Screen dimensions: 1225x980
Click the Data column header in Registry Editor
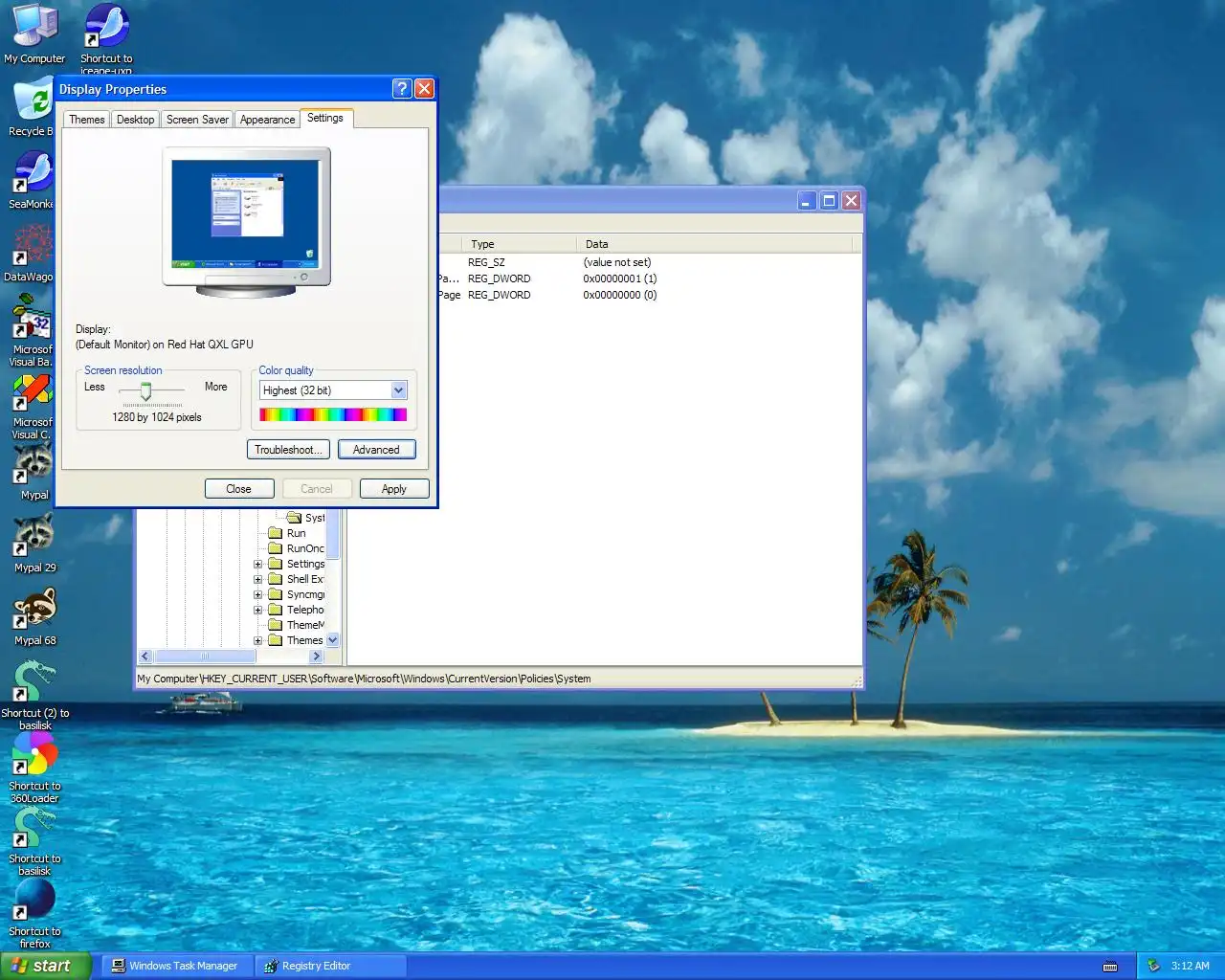(714, 244)
